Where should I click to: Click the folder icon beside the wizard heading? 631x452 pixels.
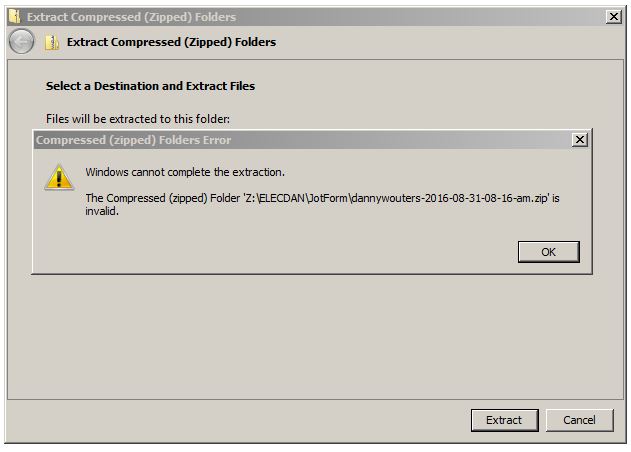(x=52, y=43)
